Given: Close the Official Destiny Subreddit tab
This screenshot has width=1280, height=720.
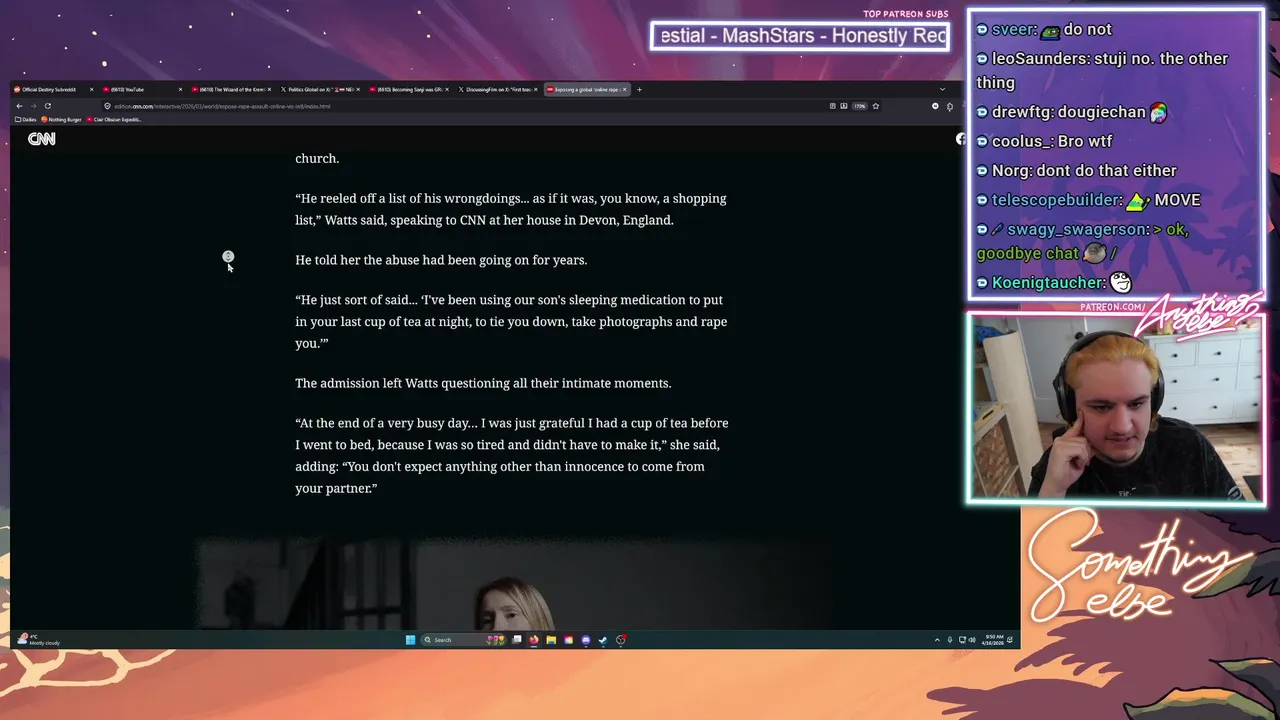Looking at the screenshot, I should 92,90.
